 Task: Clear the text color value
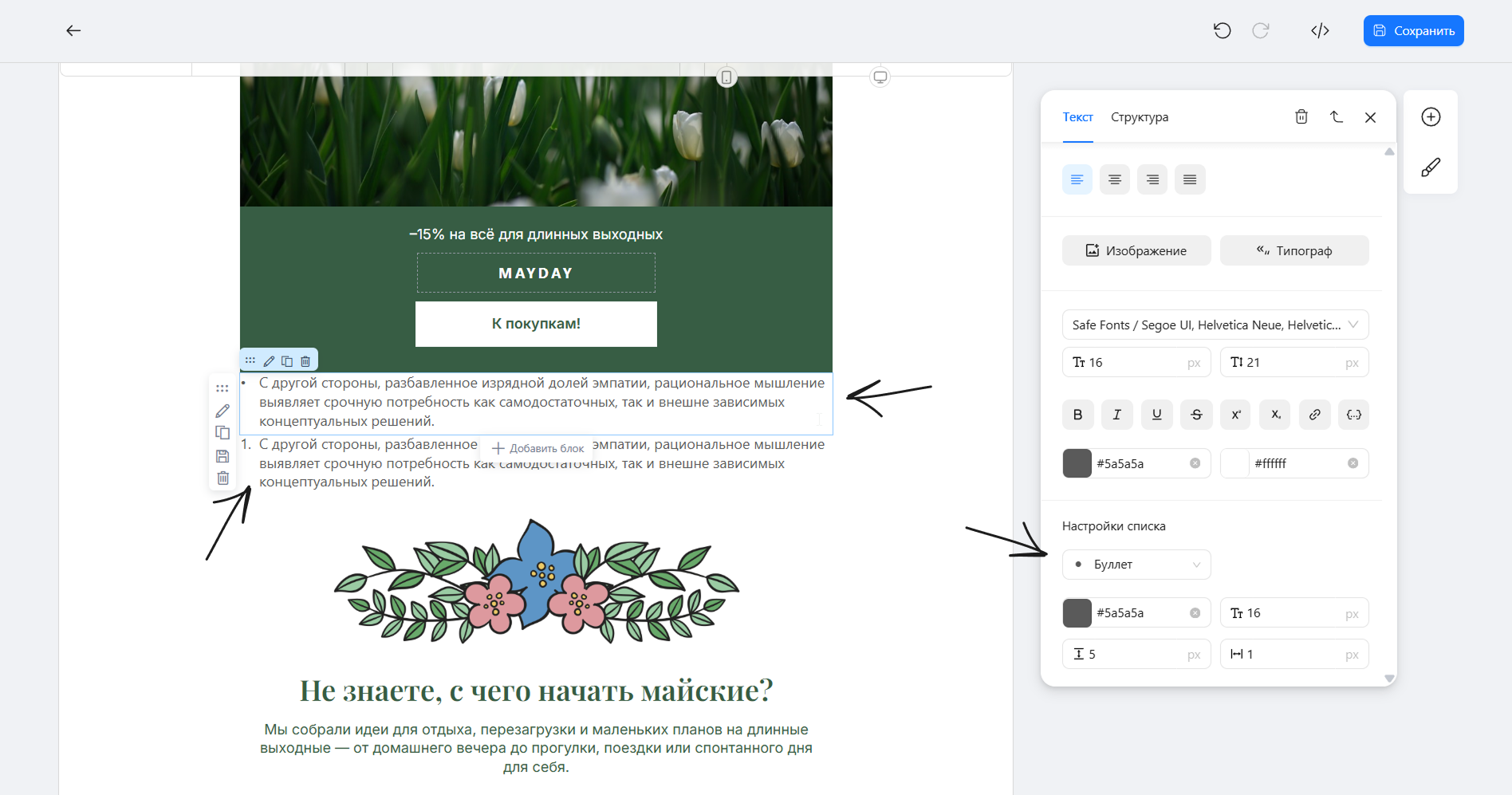[1195, 463]
